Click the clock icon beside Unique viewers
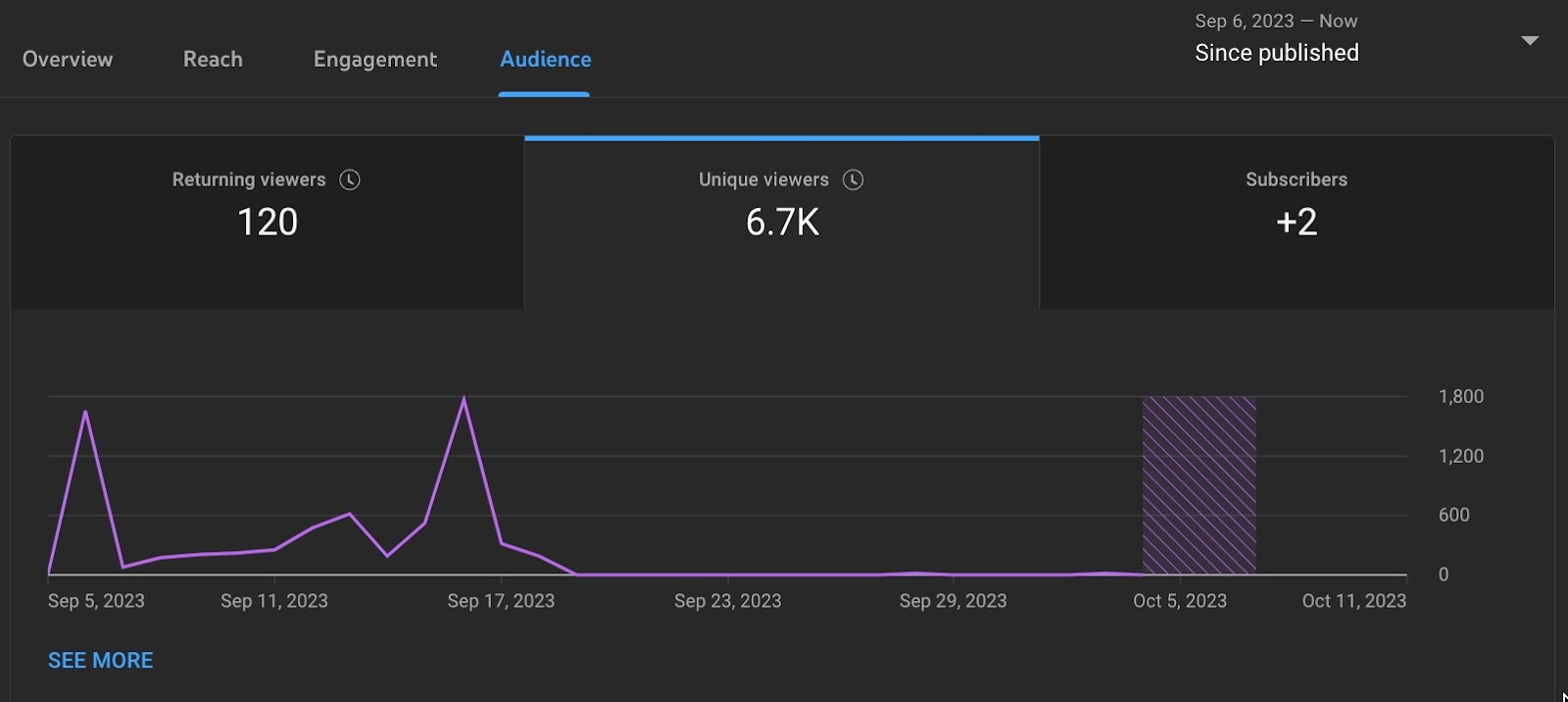1568x702 pixels. click(x=854, y=179)
